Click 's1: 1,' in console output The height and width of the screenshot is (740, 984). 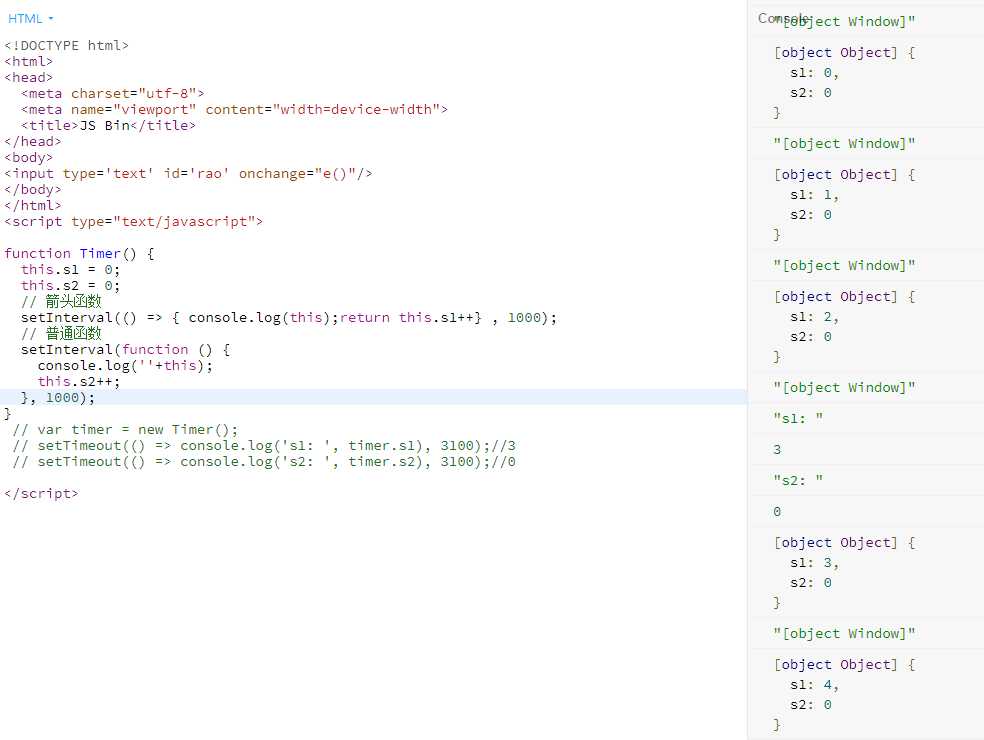pos(815,195)
